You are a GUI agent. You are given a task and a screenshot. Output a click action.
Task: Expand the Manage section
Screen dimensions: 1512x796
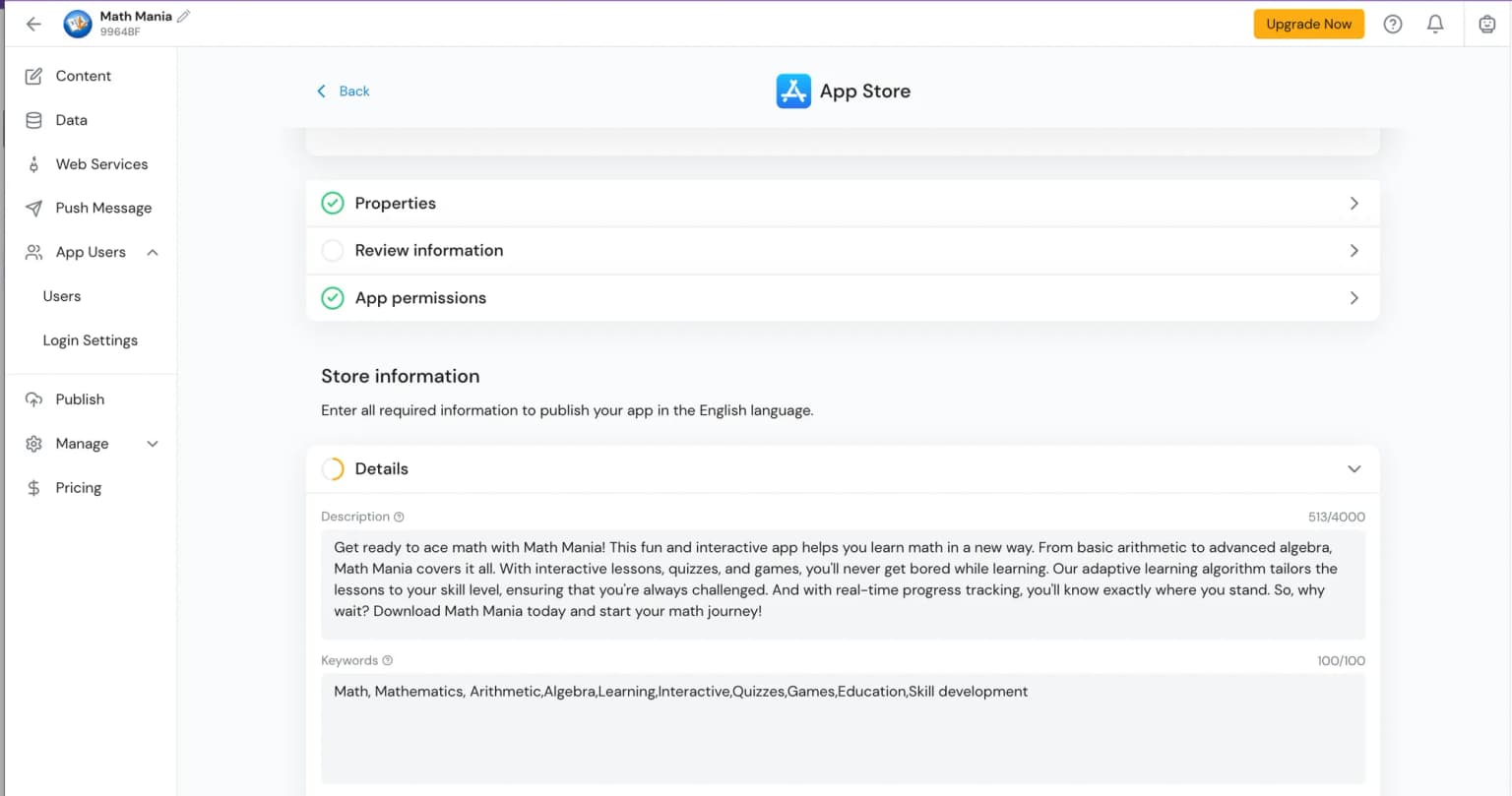[153, 444]
